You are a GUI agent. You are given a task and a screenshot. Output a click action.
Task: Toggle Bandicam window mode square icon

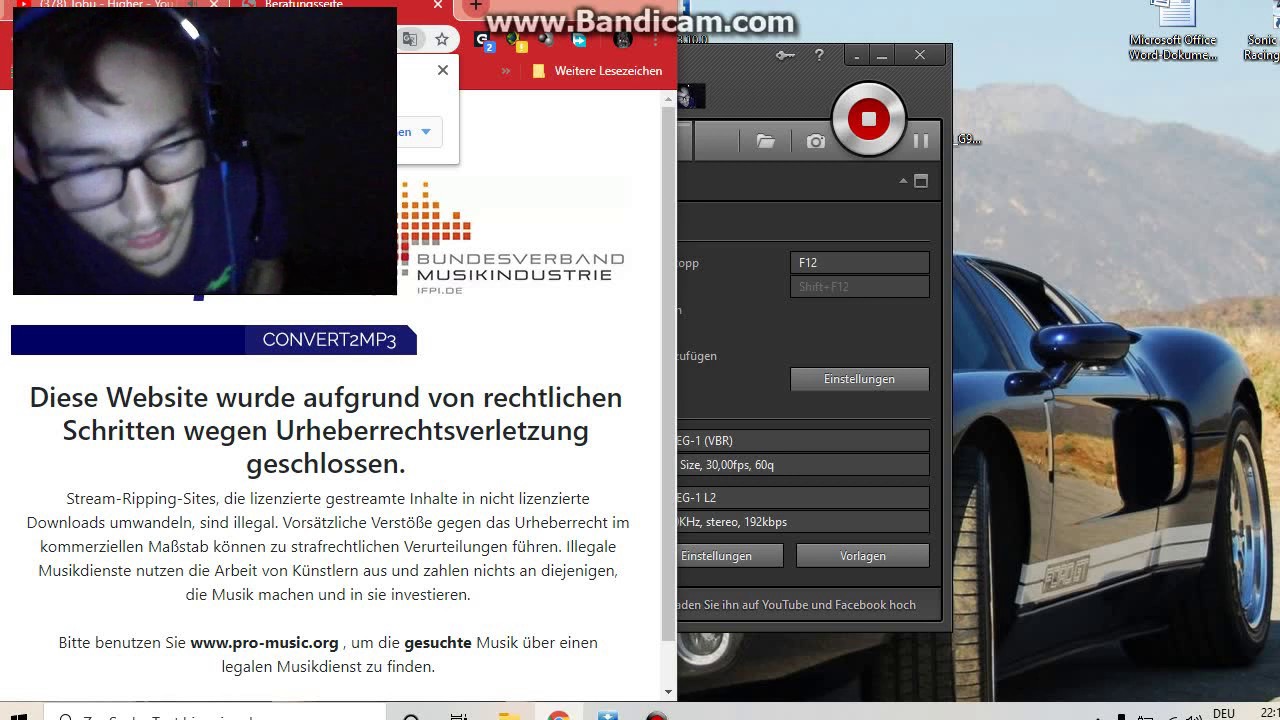click(921, 181)
